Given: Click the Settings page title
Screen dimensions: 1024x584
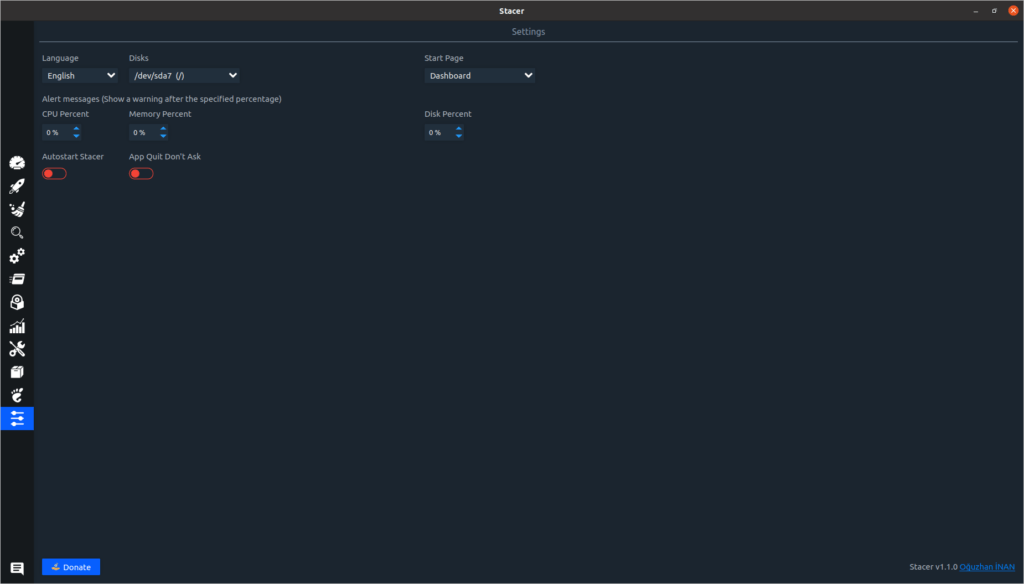Looking at the screenshot, I should (x=528, y=31).
